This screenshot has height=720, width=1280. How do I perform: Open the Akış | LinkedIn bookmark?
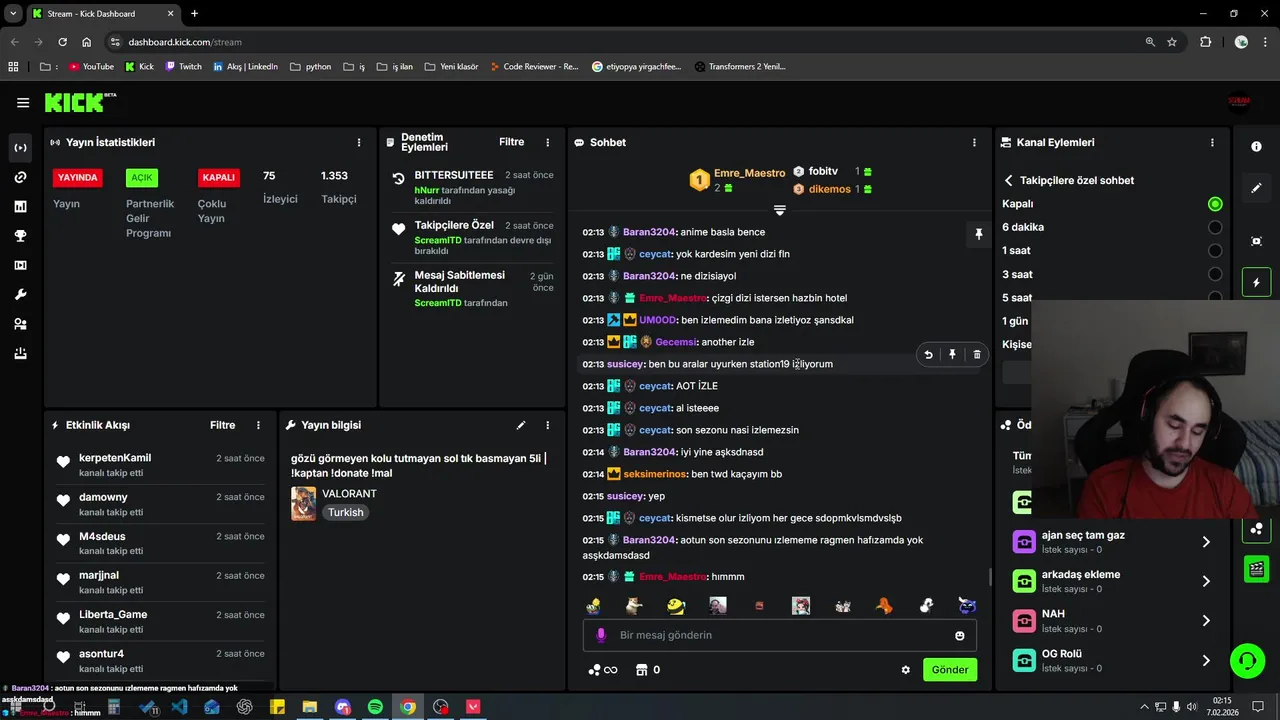point(245,67)
